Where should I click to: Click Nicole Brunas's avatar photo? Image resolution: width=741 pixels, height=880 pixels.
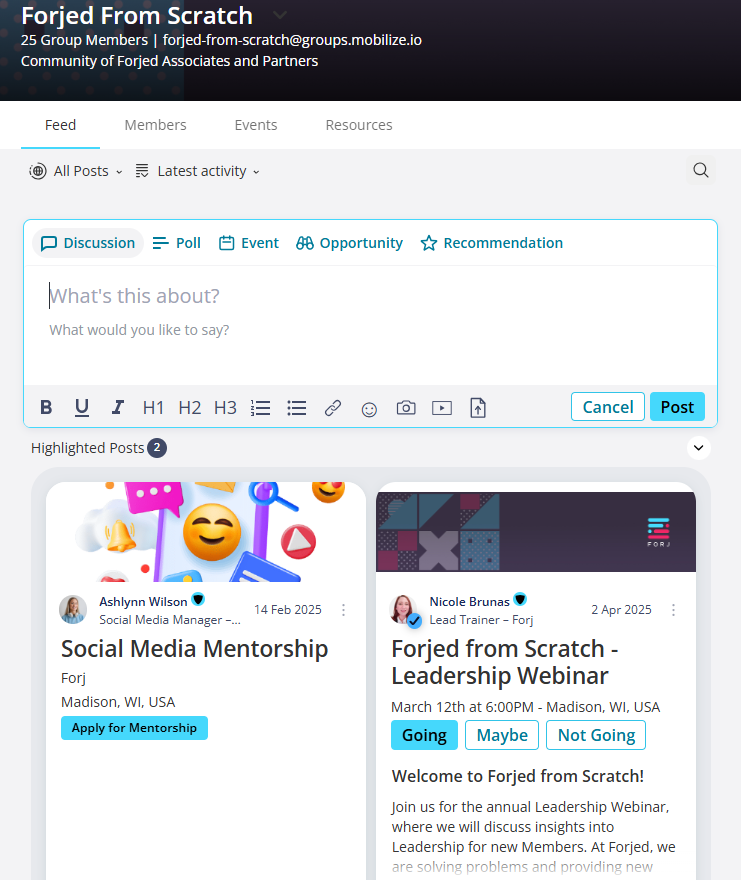point(403,609)
